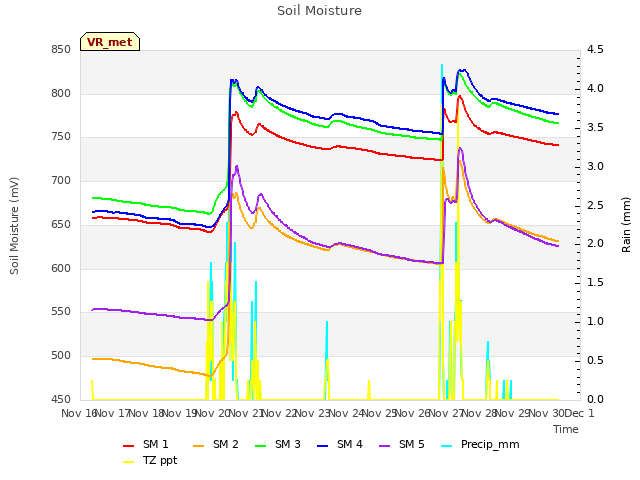
Task: Click the 4.5 rain axis tick label
Action: pos(595,50)
